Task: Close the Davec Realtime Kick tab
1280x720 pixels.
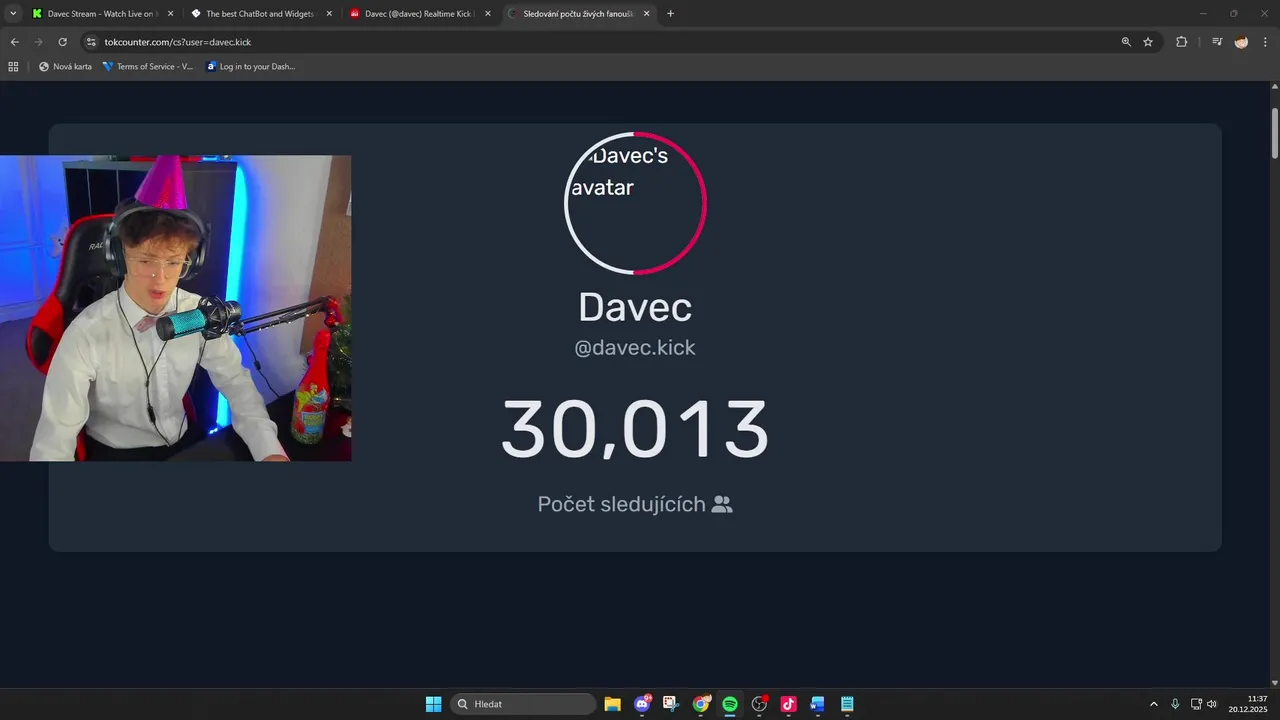Action: click(x=488, y=14)
